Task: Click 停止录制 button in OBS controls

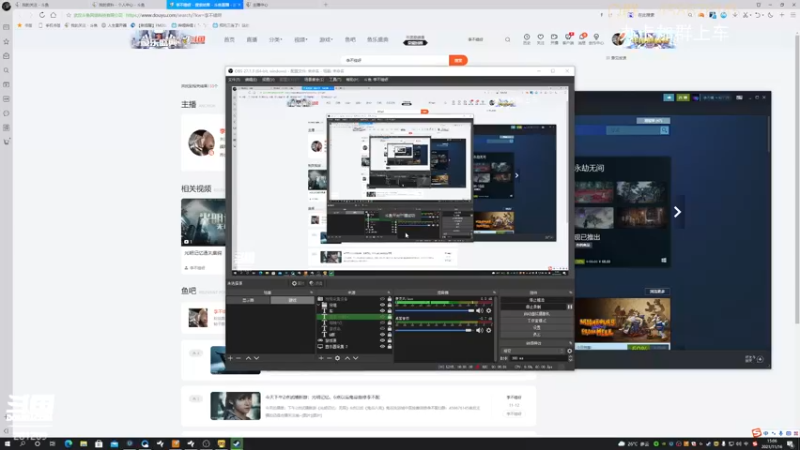Action: (x=533, y=307)
